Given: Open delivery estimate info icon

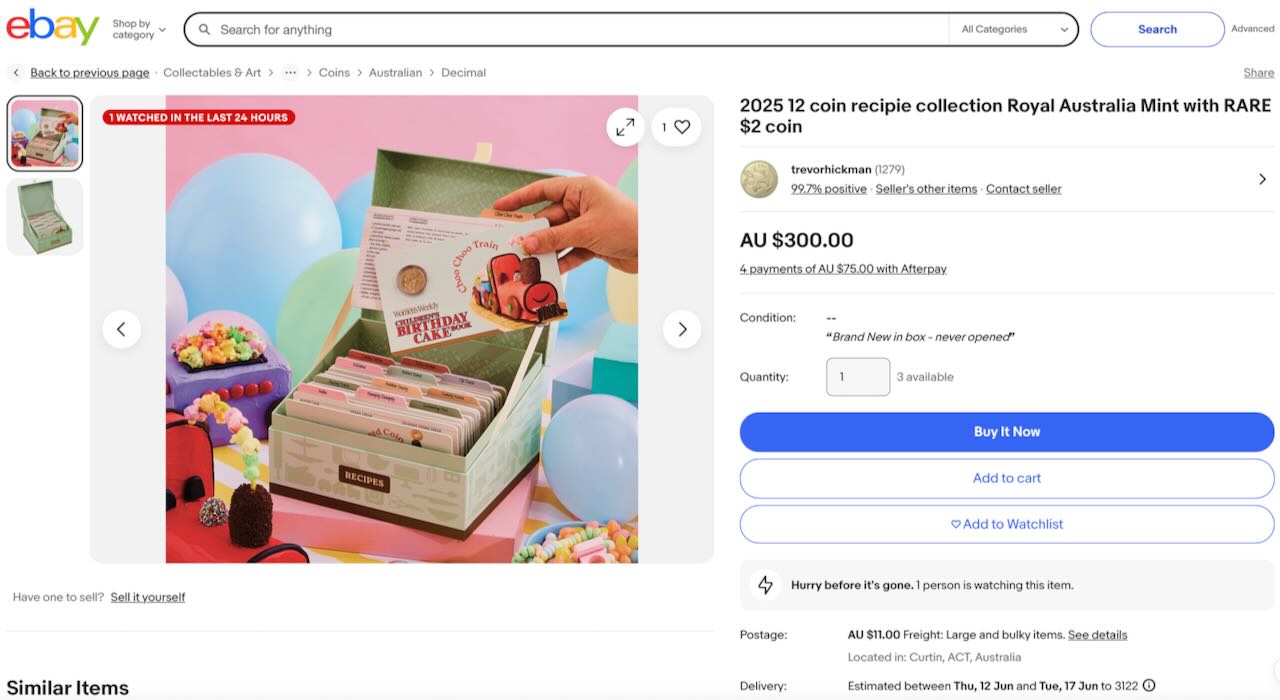Looking at the screenshot, I should coord(1149,686).
